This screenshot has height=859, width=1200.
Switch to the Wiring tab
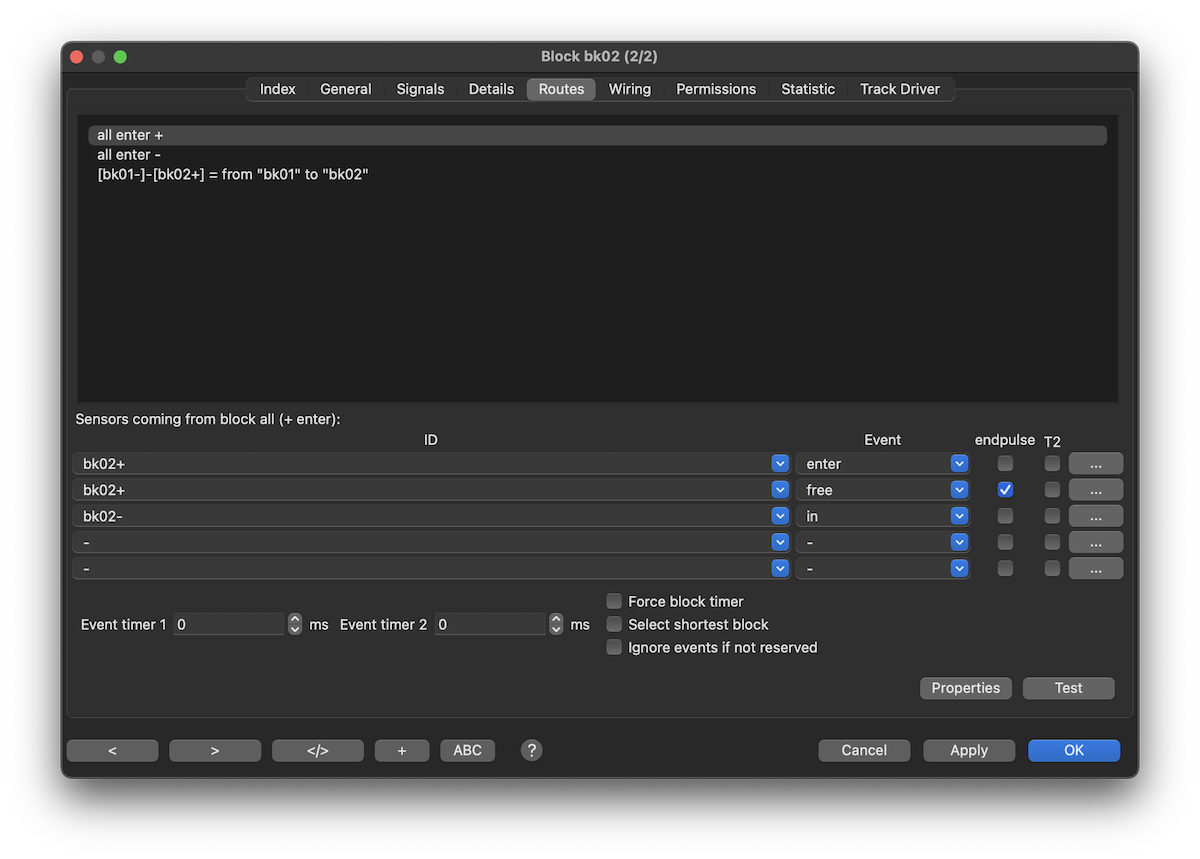[630, 89]
